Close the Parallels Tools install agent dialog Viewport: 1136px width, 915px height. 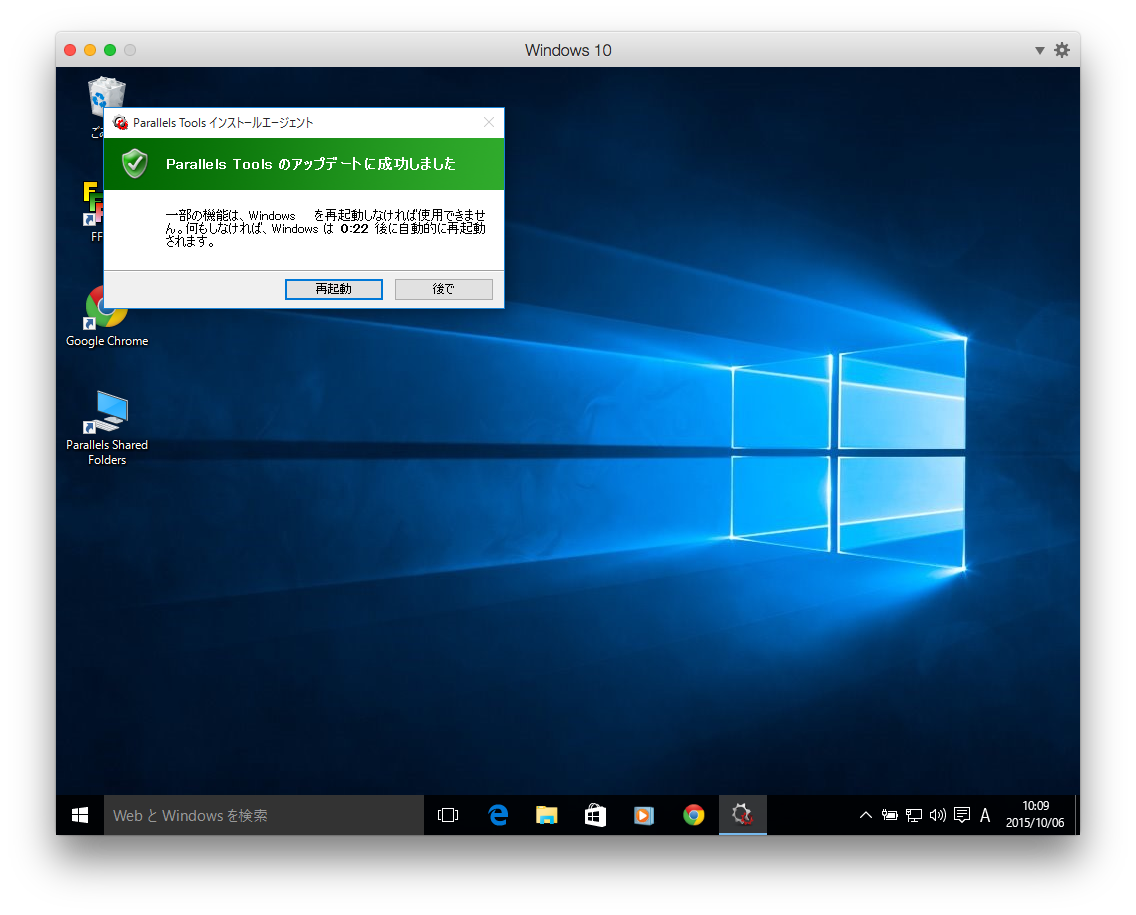pos(489,122)
